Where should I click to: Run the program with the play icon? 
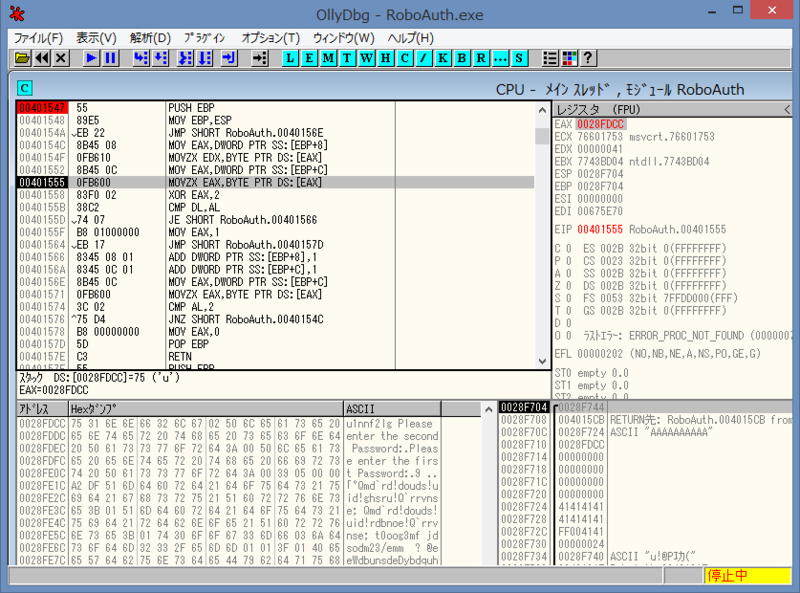pyautogui.click(x=91, y=58)
